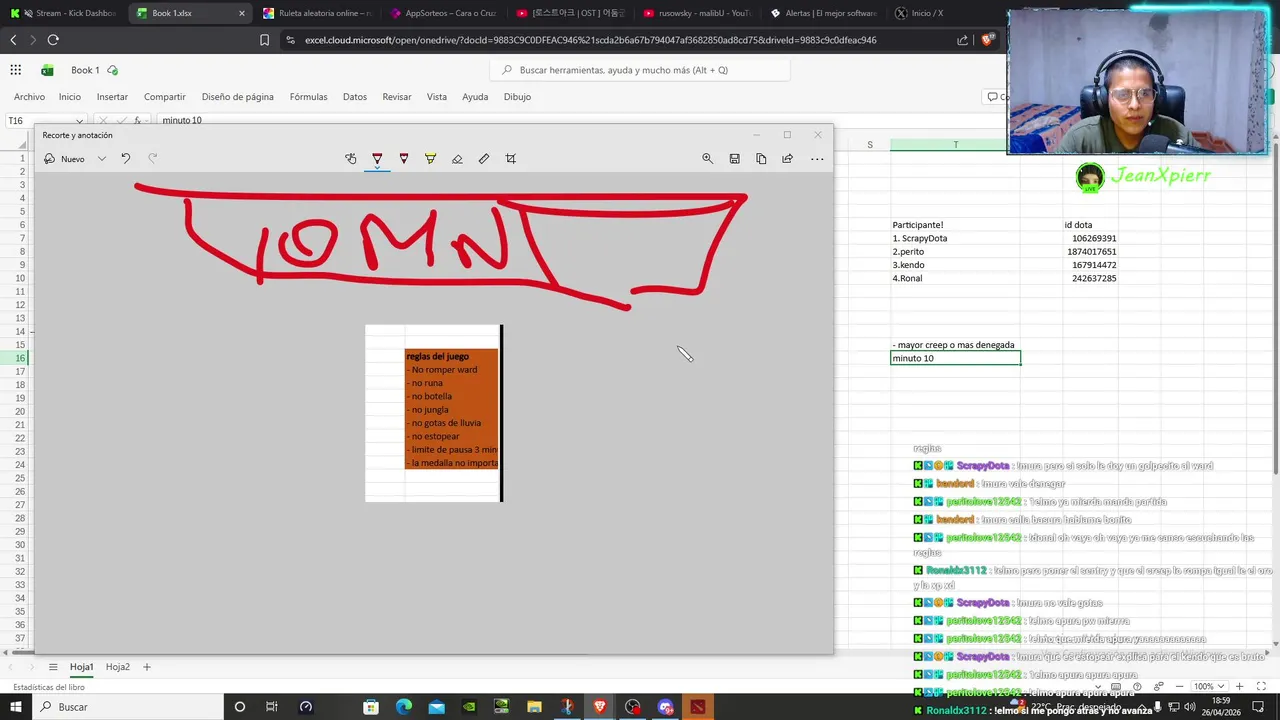
Task: Switch to the Hoja2 sheet tab
Action: tap(118, 667)
